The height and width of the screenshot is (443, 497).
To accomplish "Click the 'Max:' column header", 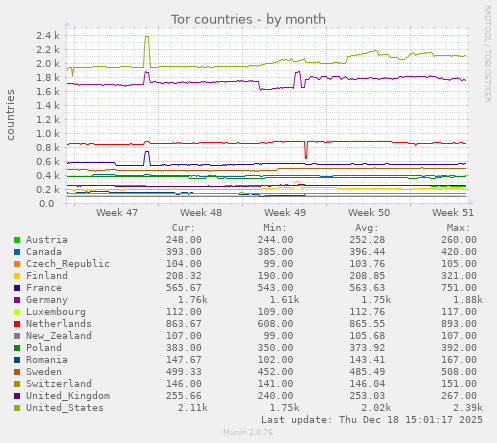I will 458,228.
